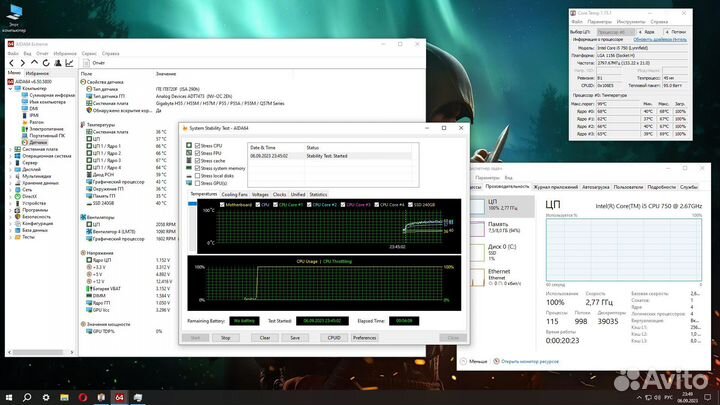Switch to the Clocks tab
This screenshot has height=405, width=720.
coord(279,195)
